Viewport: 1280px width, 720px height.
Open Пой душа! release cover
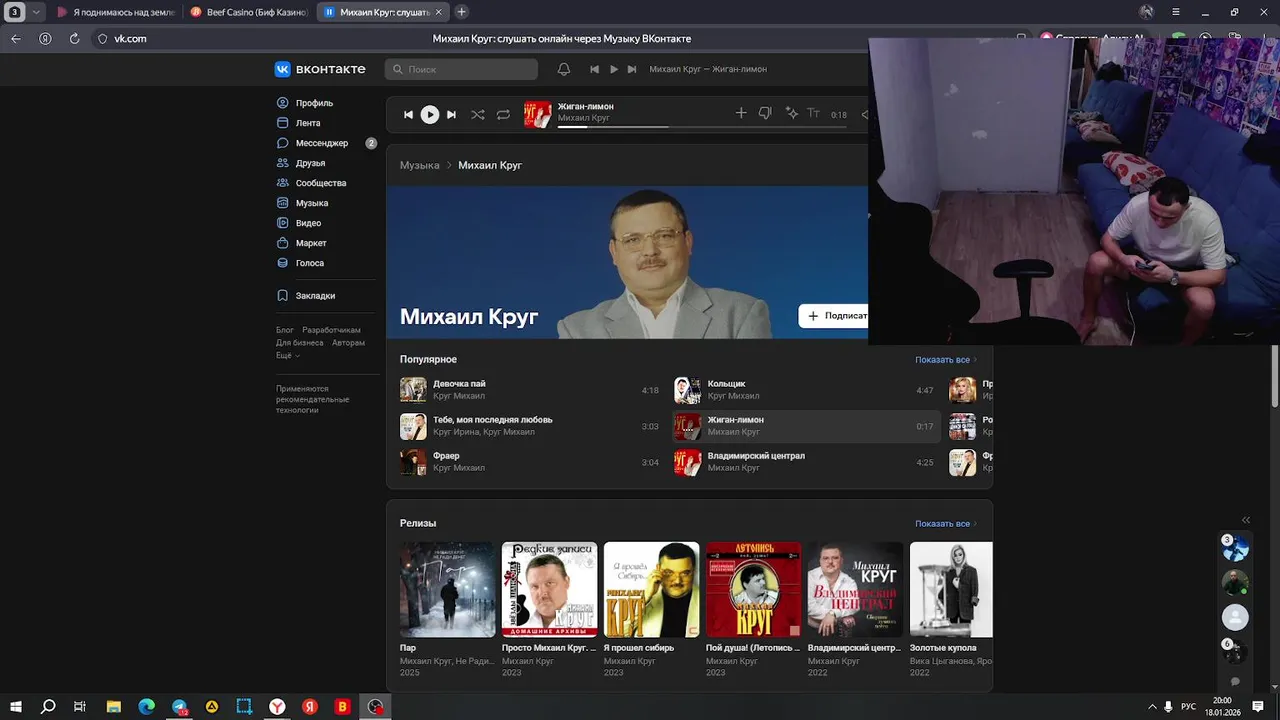pyautogui.click(x=753, y=589)
